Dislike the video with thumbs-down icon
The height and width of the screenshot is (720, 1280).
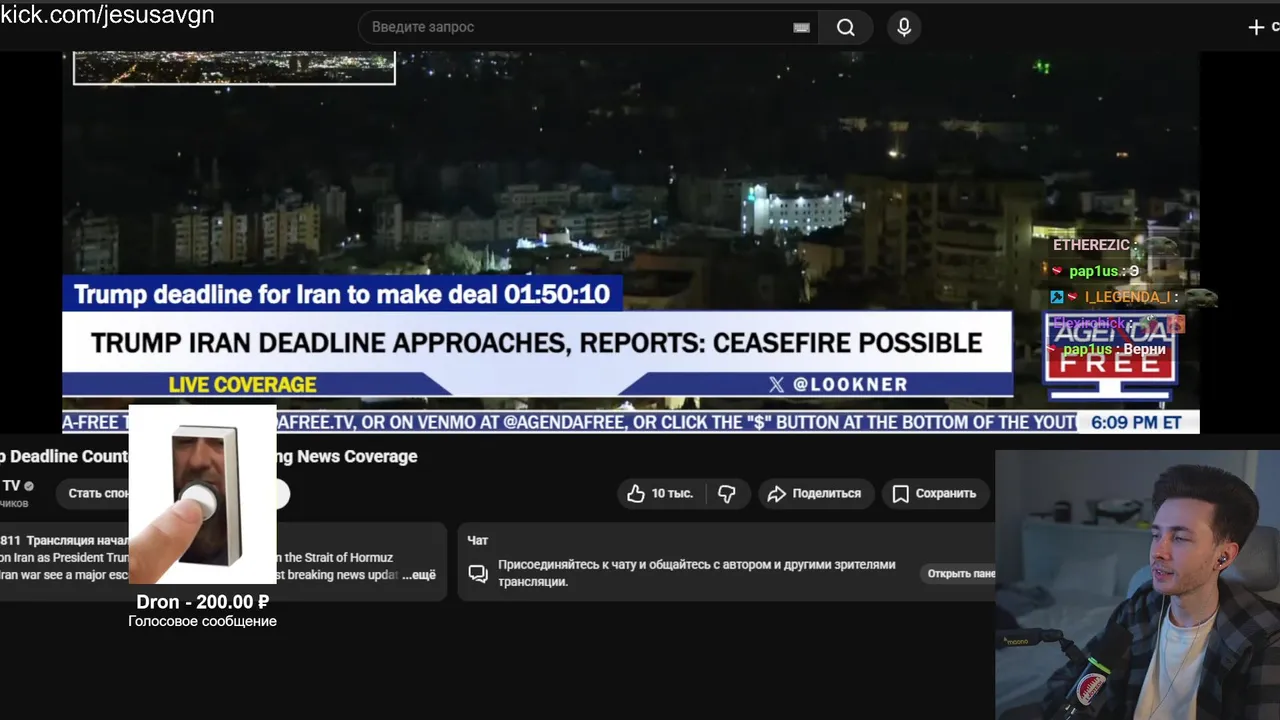click(x=727, y=493)
